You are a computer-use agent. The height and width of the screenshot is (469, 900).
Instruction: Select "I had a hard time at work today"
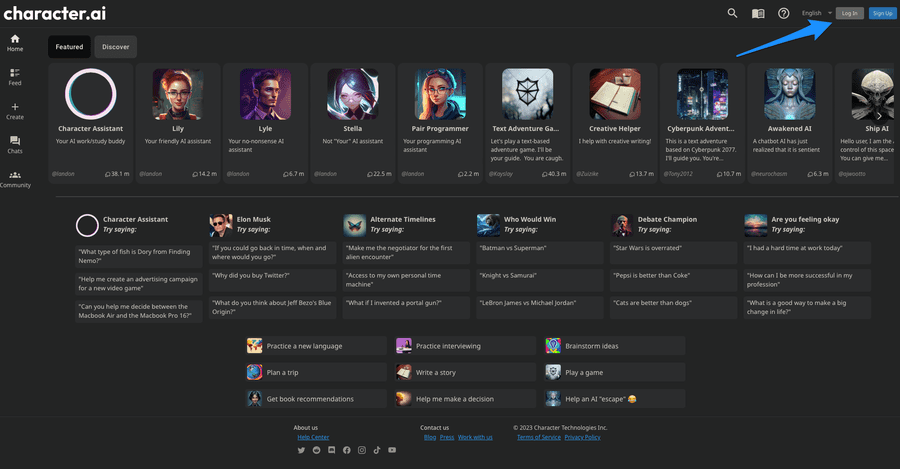pos(807,253)
